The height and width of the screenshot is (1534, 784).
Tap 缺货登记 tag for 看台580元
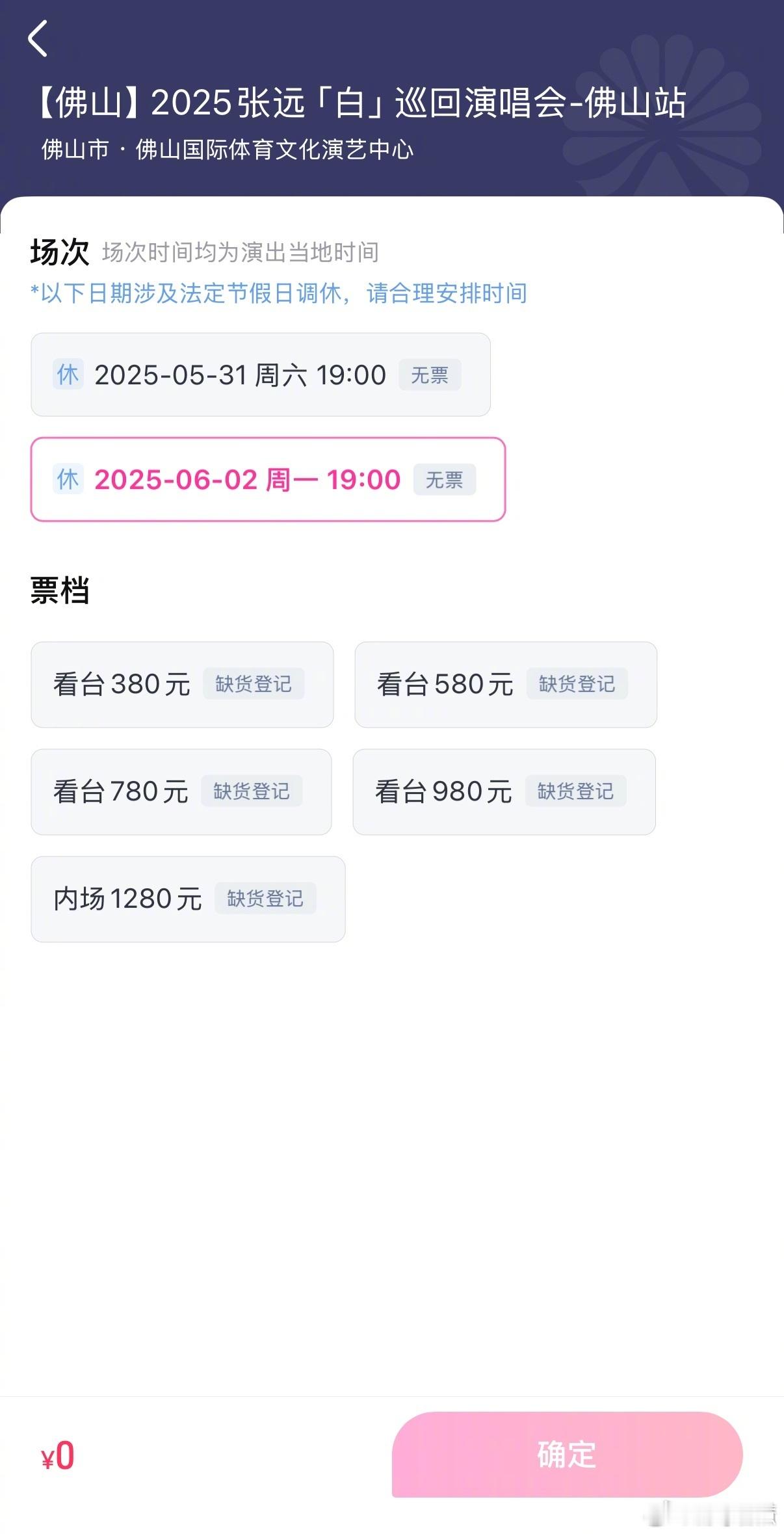[x=577, y=683]
